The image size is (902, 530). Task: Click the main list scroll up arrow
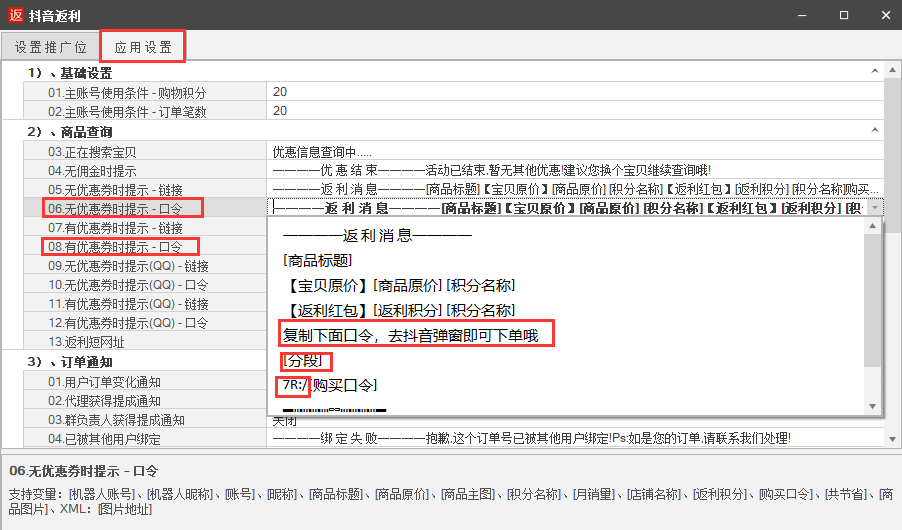click(892, 70)
